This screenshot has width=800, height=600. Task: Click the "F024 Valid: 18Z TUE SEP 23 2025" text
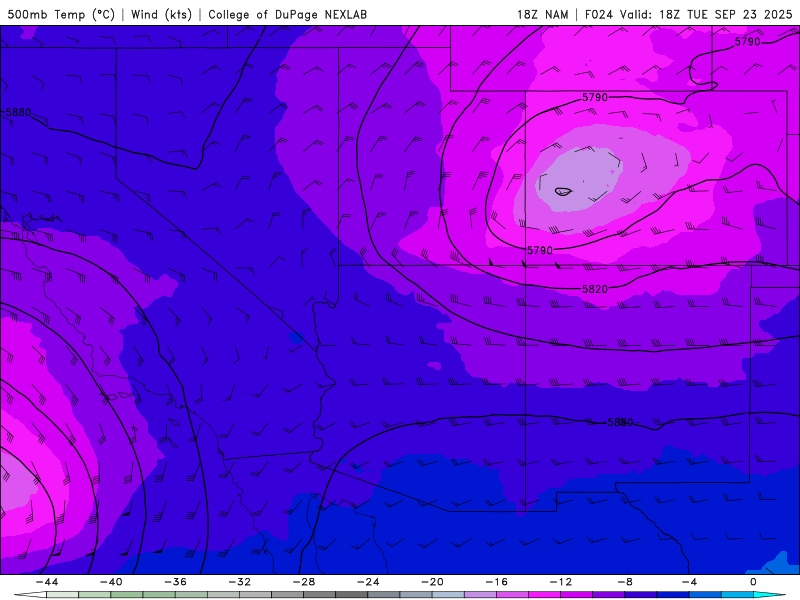tap(689, 14)
